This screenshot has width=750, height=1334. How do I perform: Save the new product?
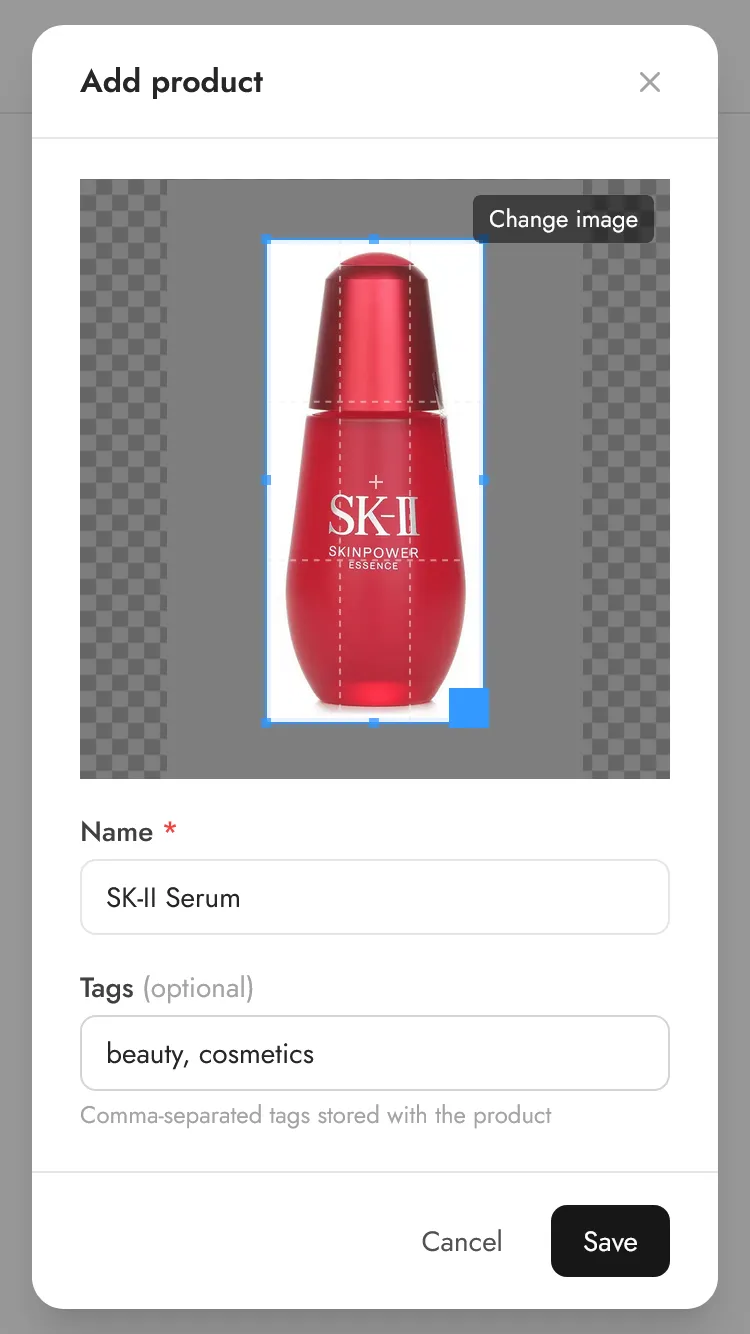610,1241
